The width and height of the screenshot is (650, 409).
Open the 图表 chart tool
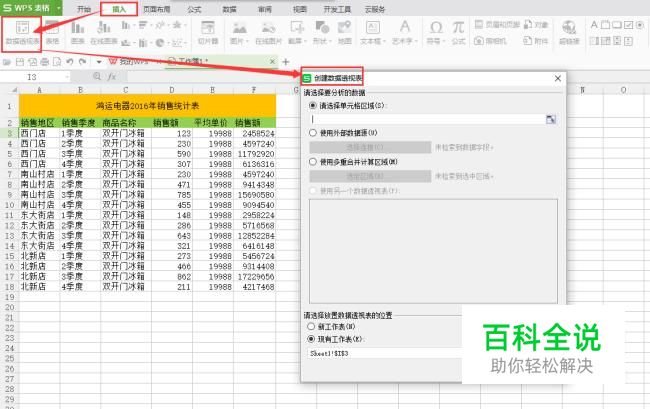click(x=78, y=28)
